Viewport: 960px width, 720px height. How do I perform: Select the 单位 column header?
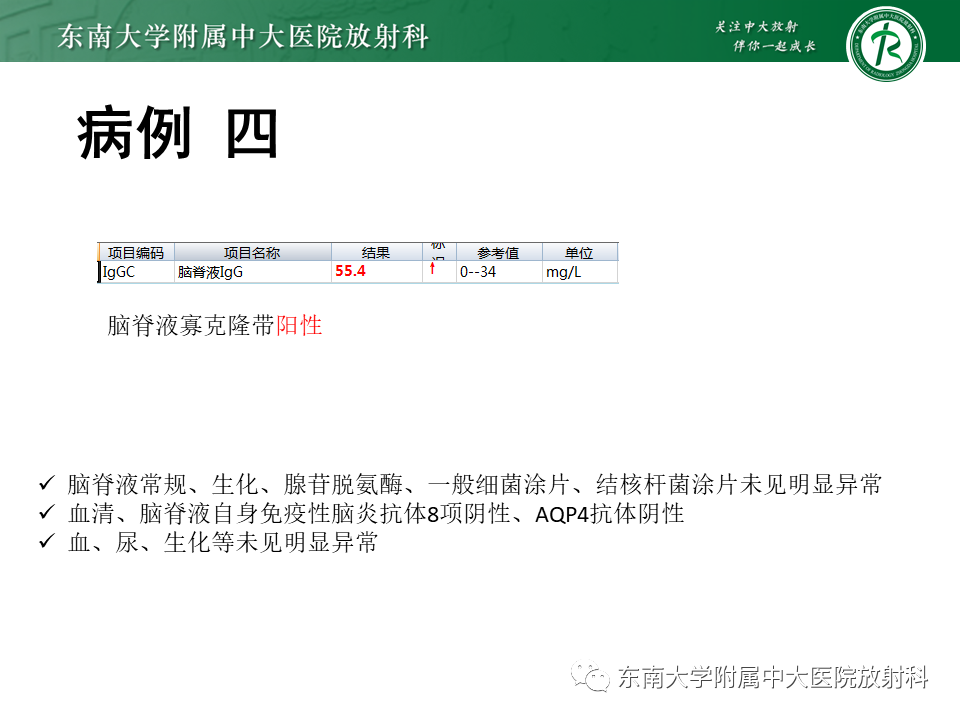[579, 252]
